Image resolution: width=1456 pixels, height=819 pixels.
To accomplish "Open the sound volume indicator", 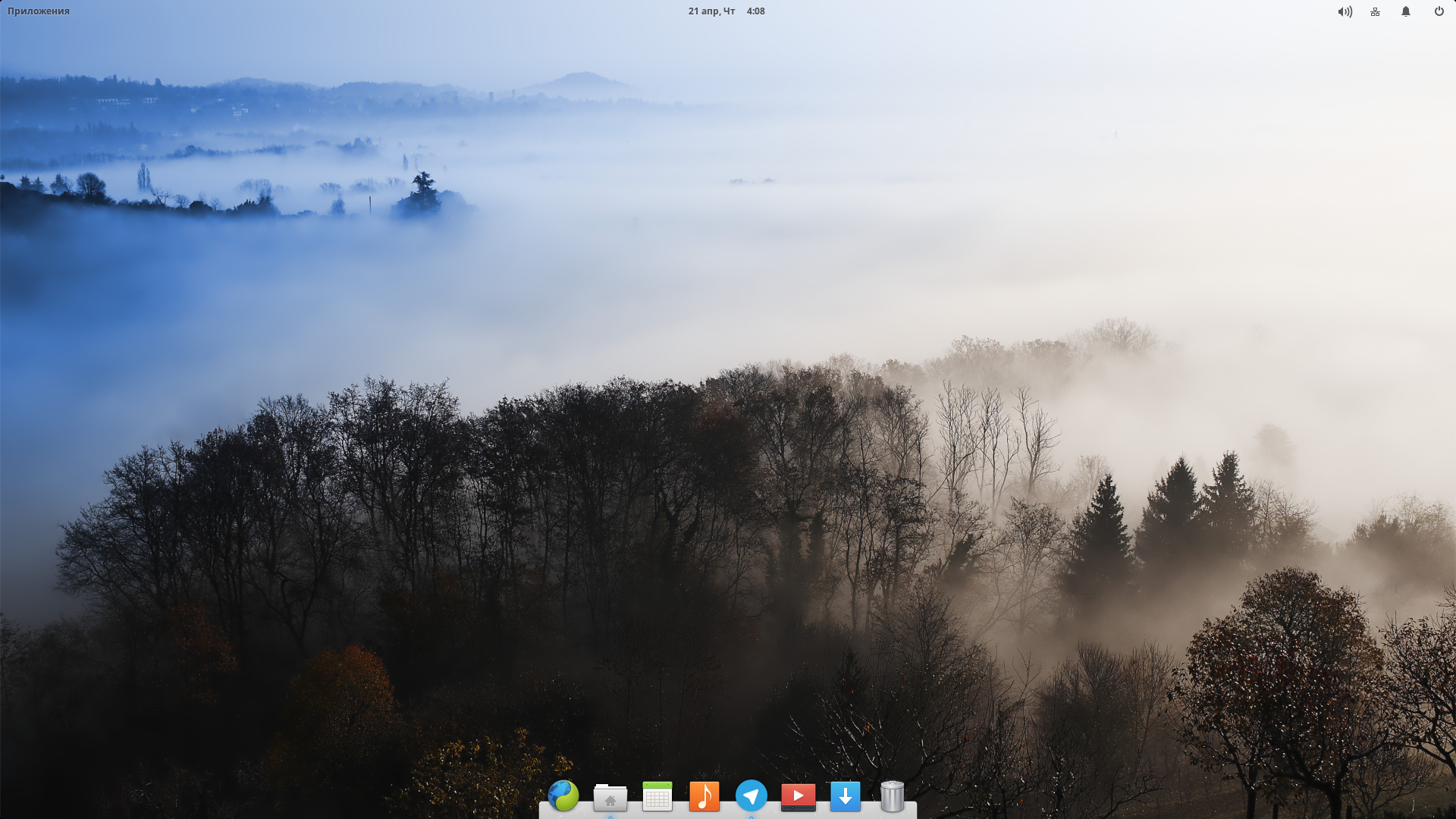I will (x=1345, y=11).
